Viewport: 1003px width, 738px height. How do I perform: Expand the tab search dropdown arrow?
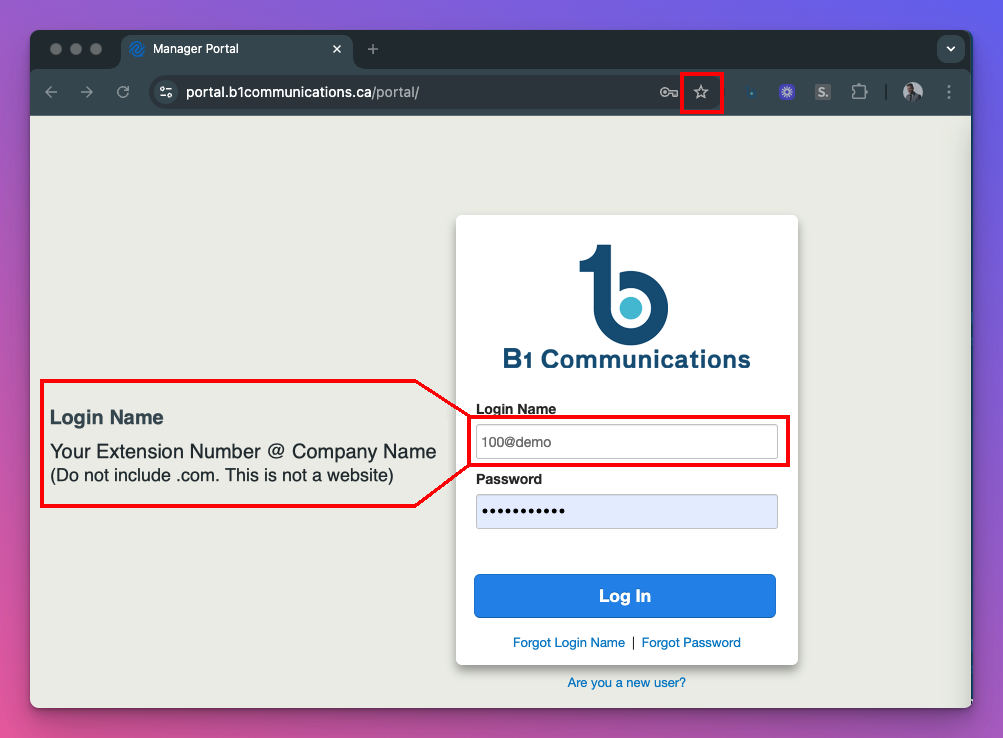[x=951, y=49]
